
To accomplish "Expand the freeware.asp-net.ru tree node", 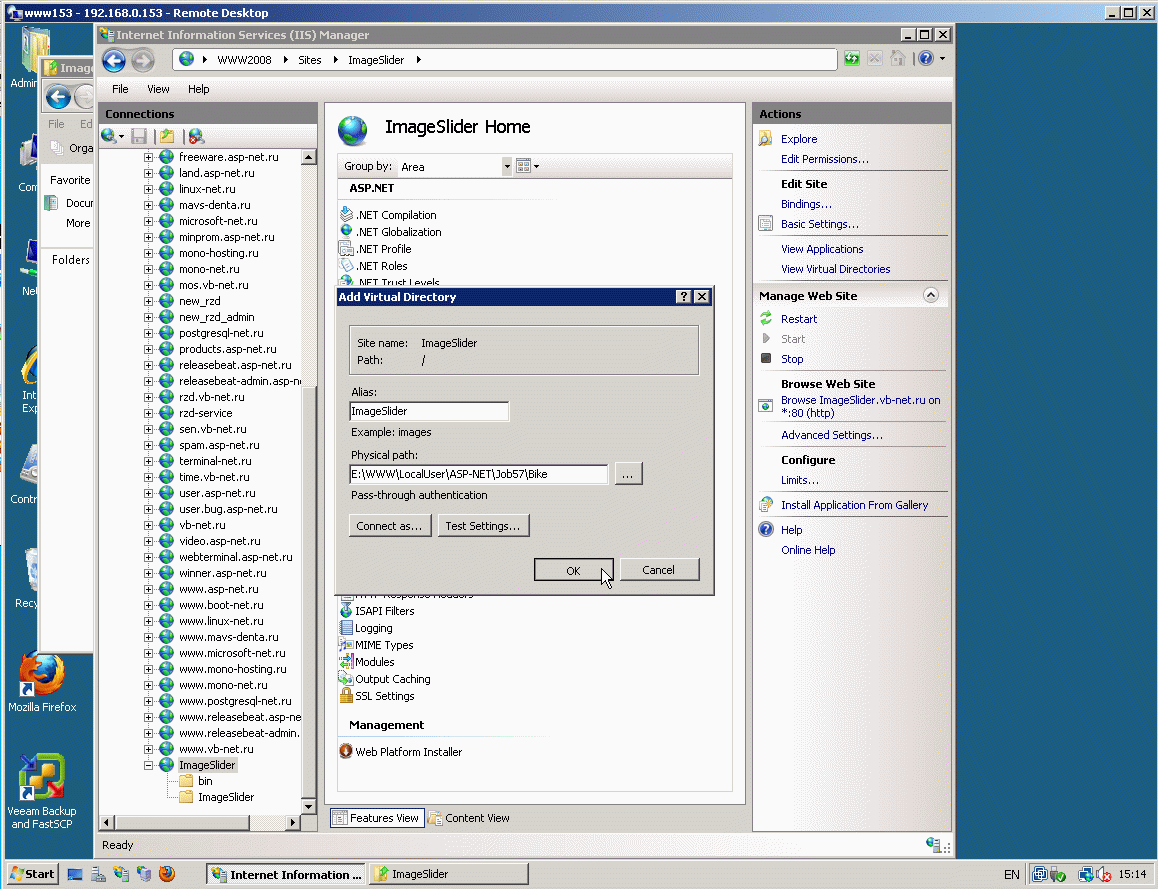I will click(148, 157).
